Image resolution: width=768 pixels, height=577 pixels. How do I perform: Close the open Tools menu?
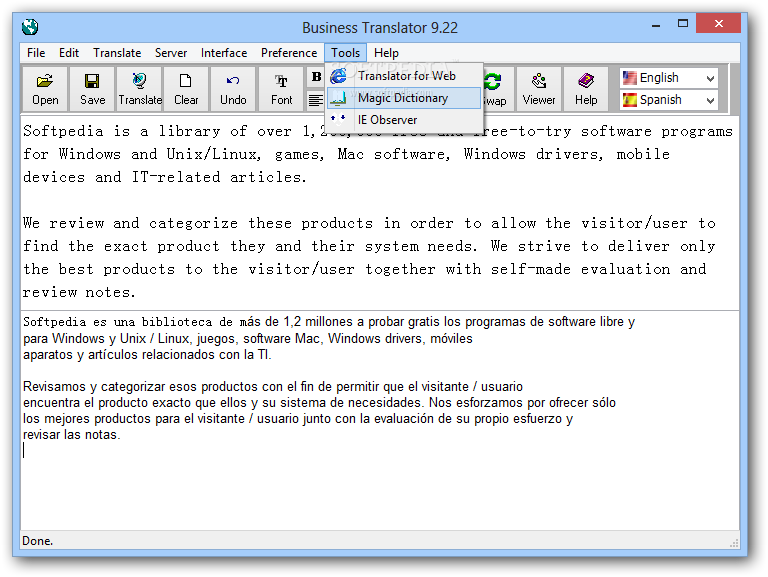point(345,53)
